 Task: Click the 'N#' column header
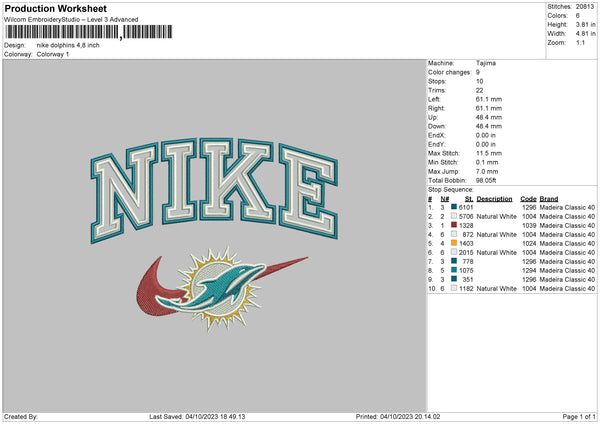click(x=444, y=199)
